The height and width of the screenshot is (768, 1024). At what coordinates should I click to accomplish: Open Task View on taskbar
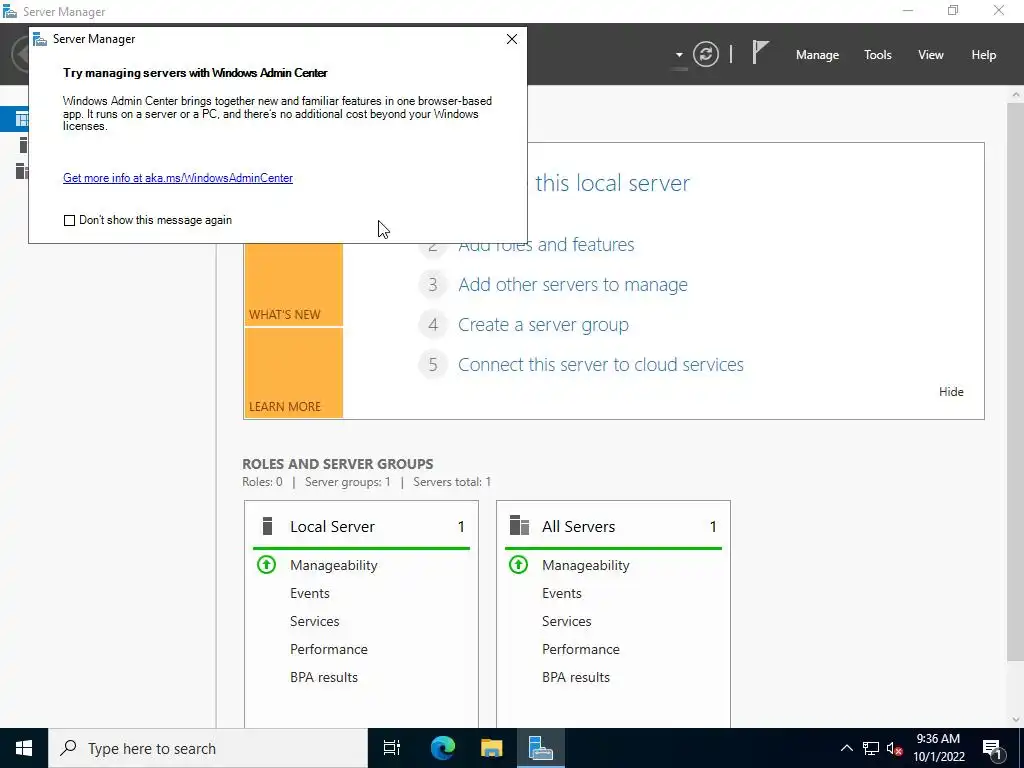(392, 748)
